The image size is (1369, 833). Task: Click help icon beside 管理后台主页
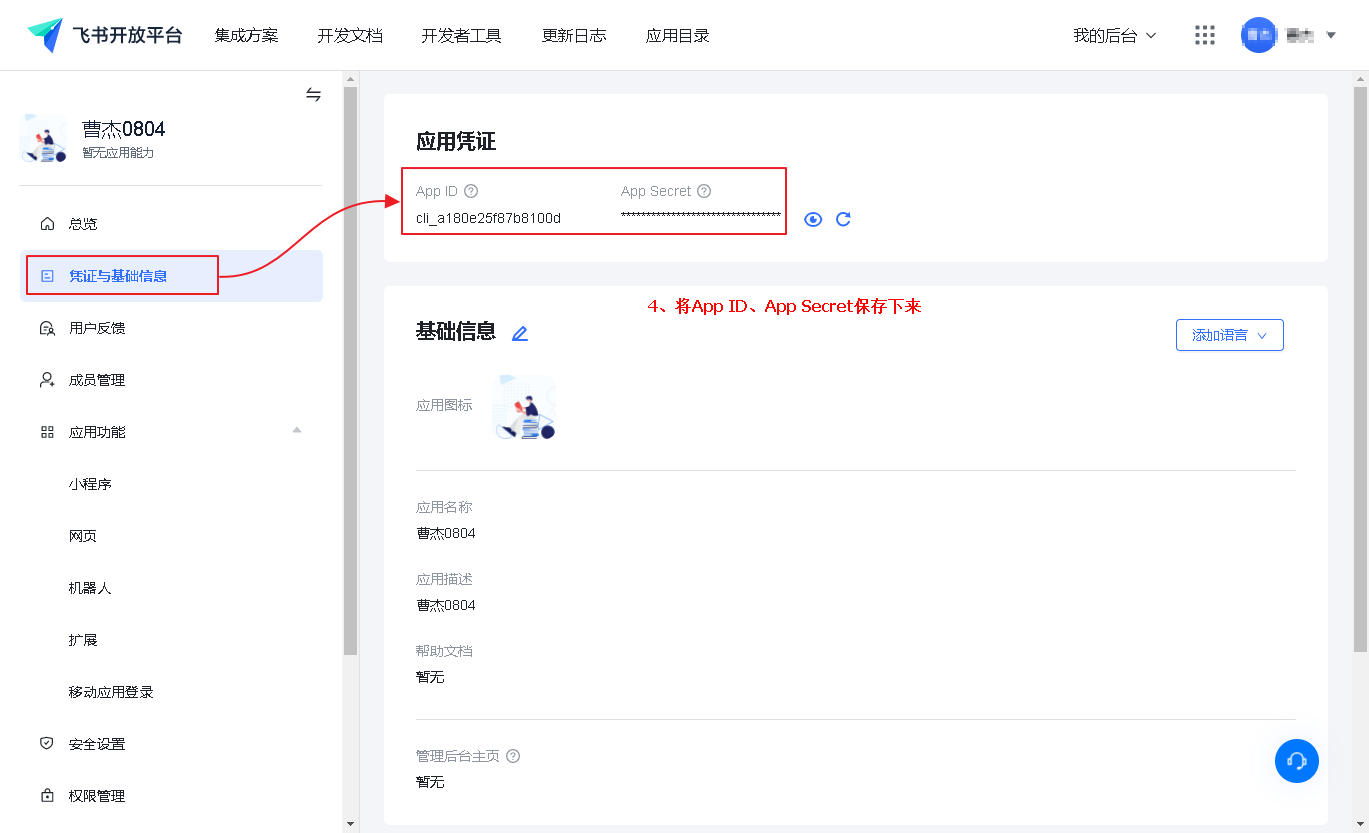(x=513, y=756)
